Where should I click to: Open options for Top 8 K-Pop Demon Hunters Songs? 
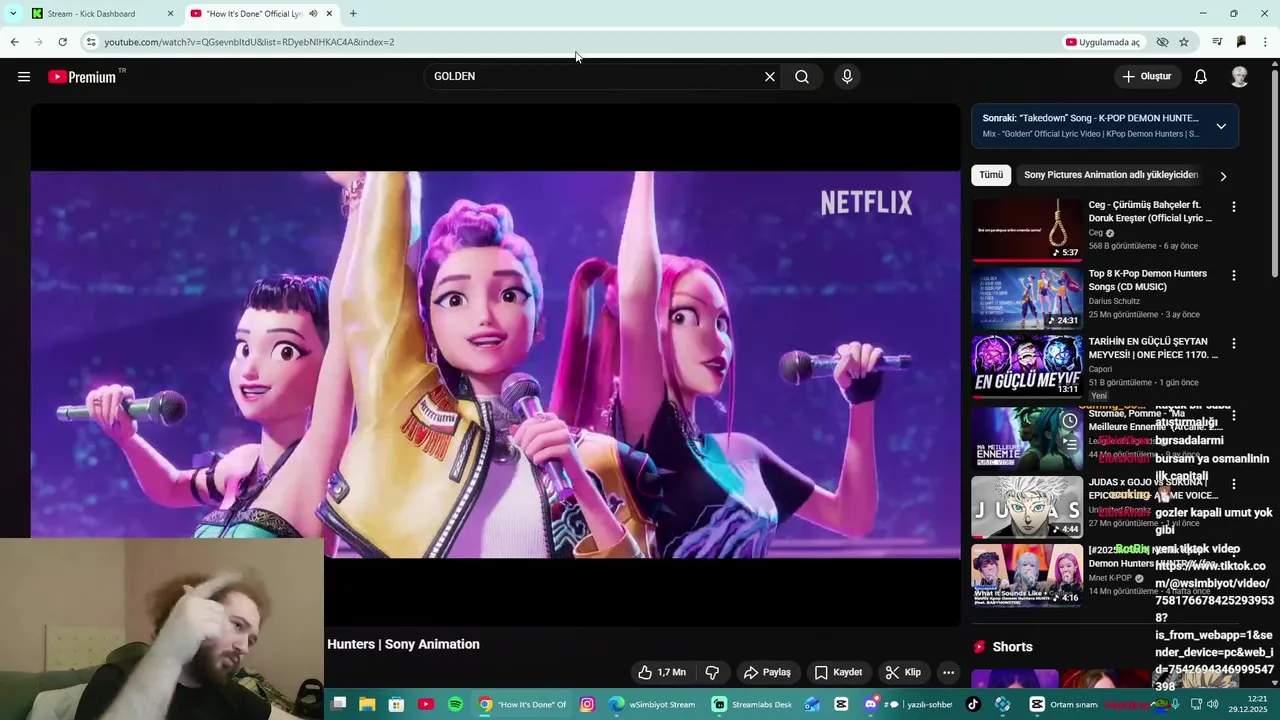(1234, 275)
